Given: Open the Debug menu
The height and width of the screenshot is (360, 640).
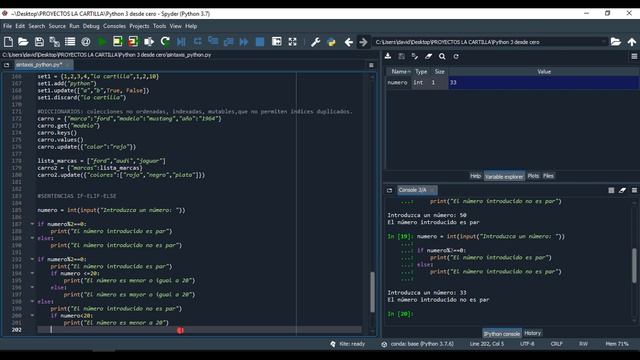Looking at the screenshot, I should pyautogui.click(x=91, y=26).
